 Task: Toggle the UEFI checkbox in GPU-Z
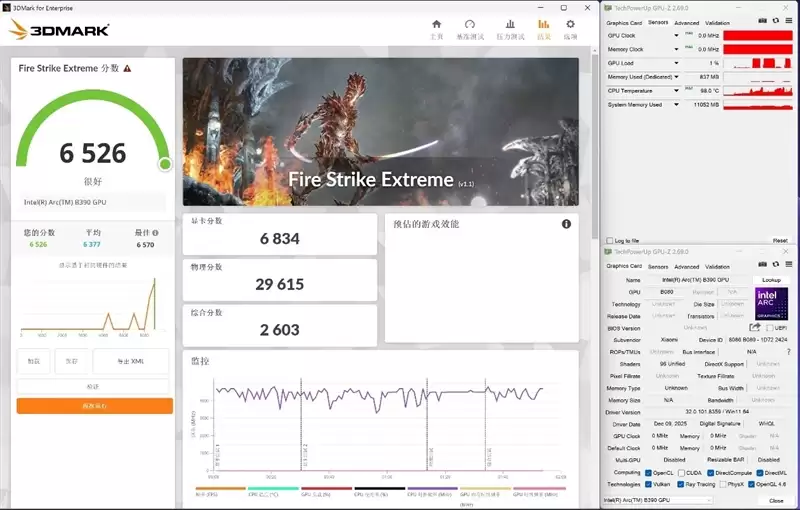770,327
